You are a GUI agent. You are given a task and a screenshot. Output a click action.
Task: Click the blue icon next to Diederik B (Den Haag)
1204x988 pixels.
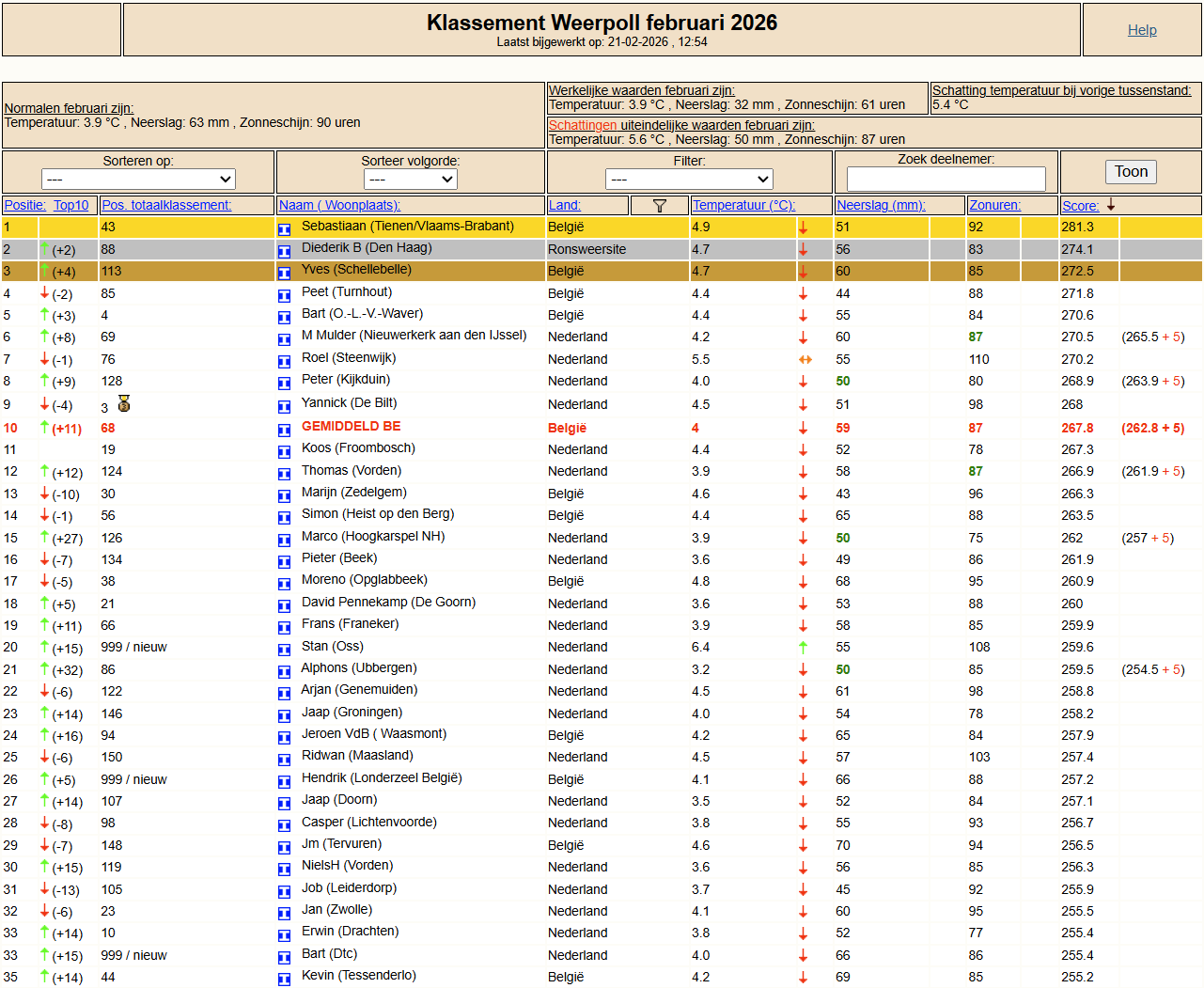tap(284, 251)
